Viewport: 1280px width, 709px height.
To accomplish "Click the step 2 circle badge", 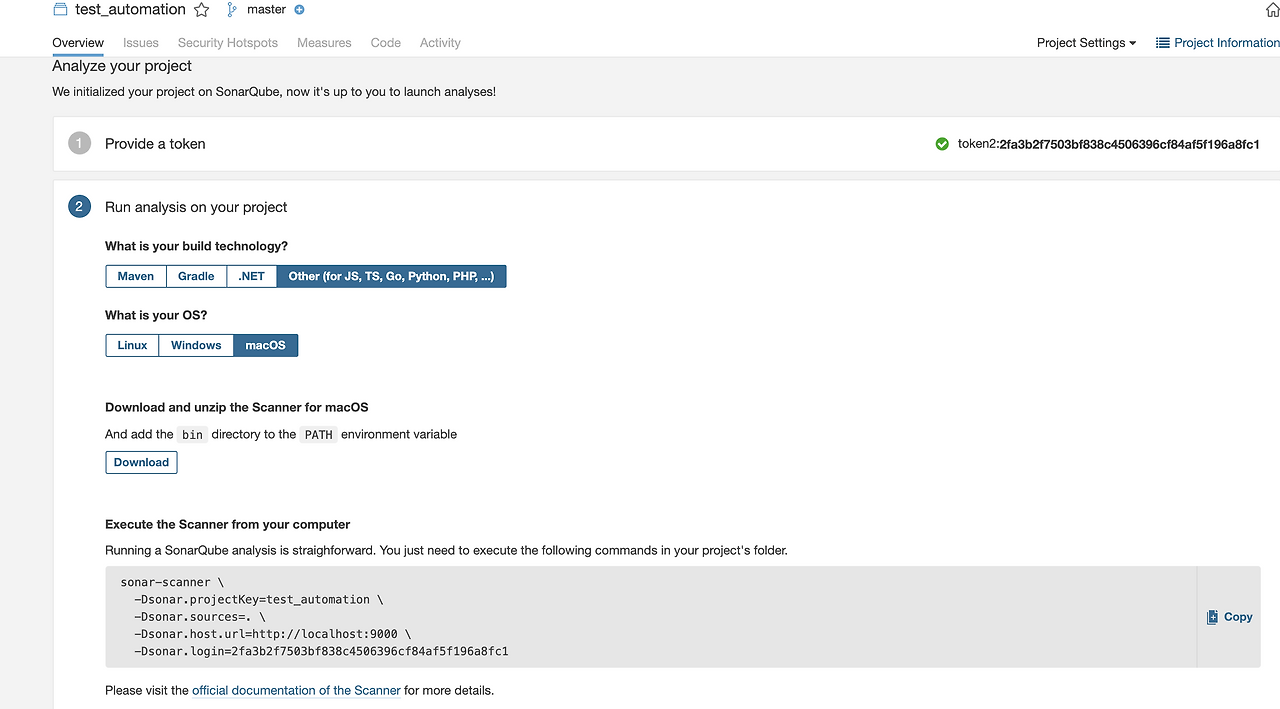I will [x=79, y=207].
